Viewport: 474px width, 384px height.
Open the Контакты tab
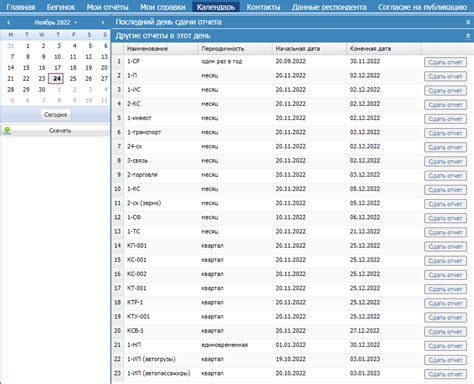[x=263, y=7]
